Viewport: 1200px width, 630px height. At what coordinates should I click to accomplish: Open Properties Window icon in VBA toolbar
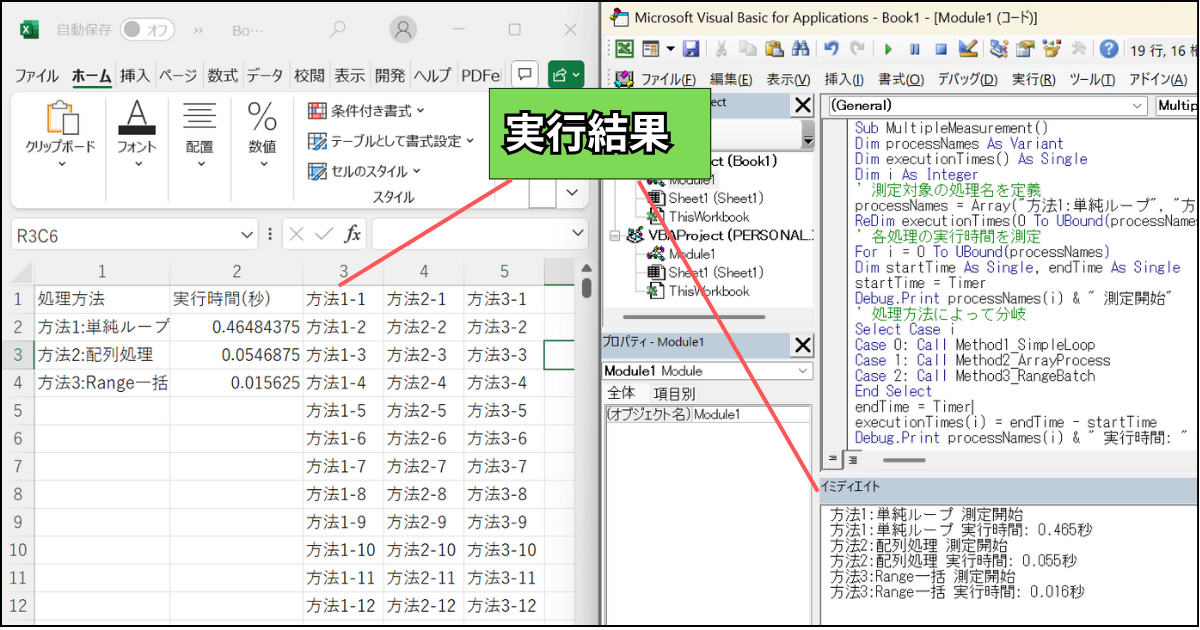point(1025,48)
